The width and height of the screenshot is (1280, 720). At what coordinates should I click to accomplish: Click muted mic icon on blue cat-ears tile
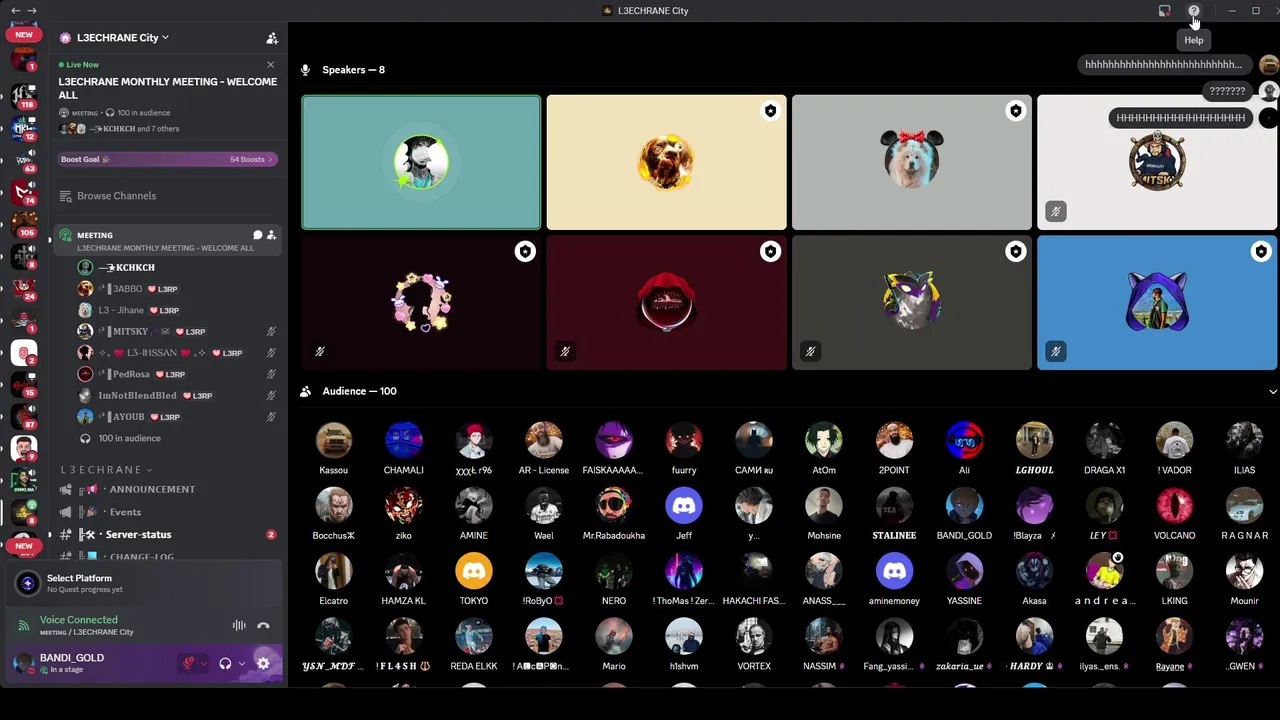[1056, 351]
